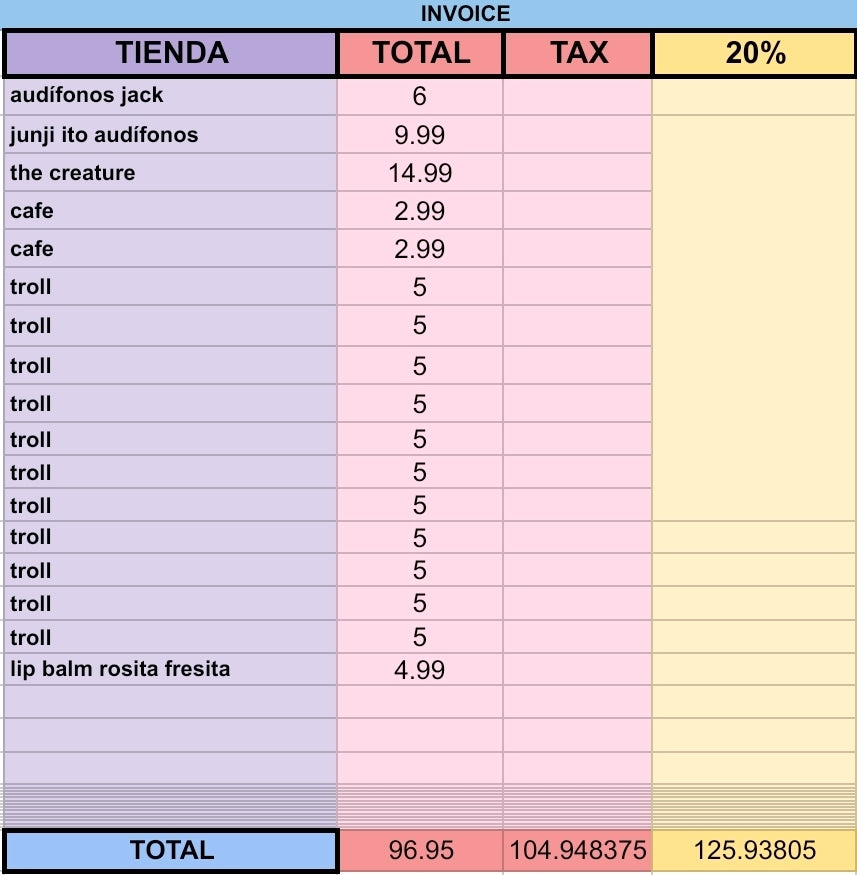Image resolution: width=857 pixels, height=875 pixels.
Task: Select the empty 20% cell beside 'audífonos jack'
Action: click(x=754, y=97)
